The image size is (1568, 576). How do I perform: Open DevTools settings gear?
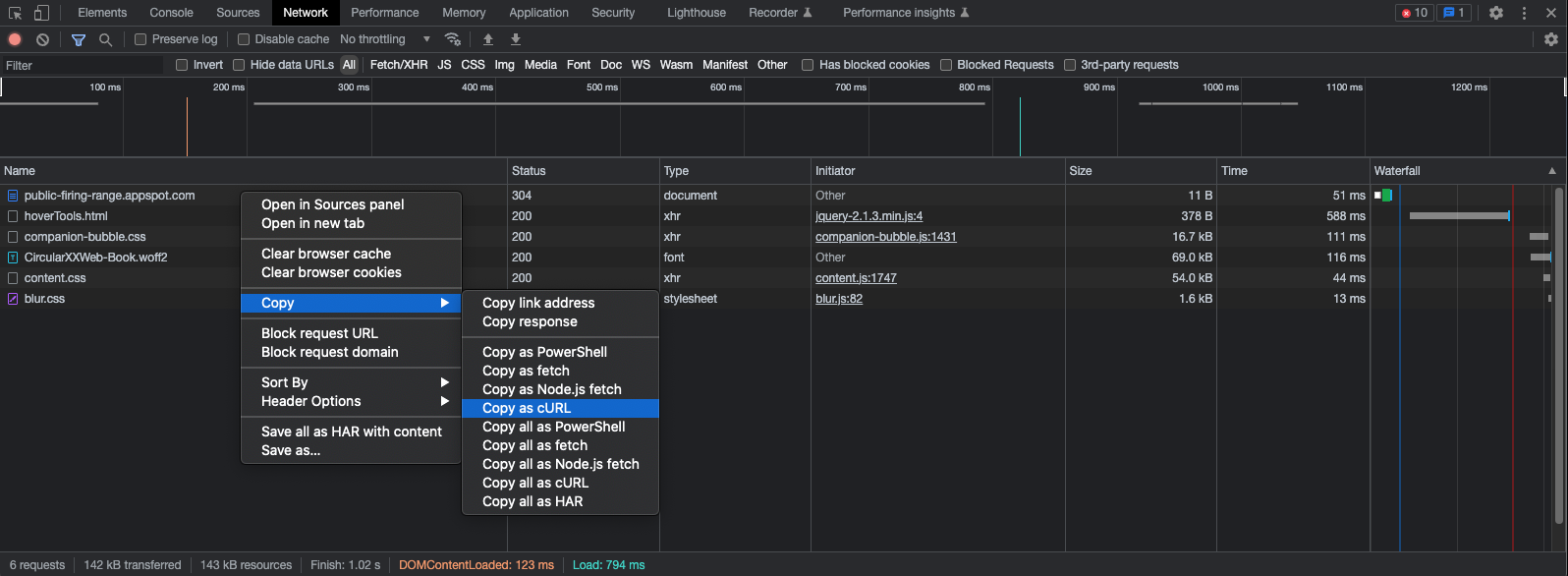point(1495,13)
